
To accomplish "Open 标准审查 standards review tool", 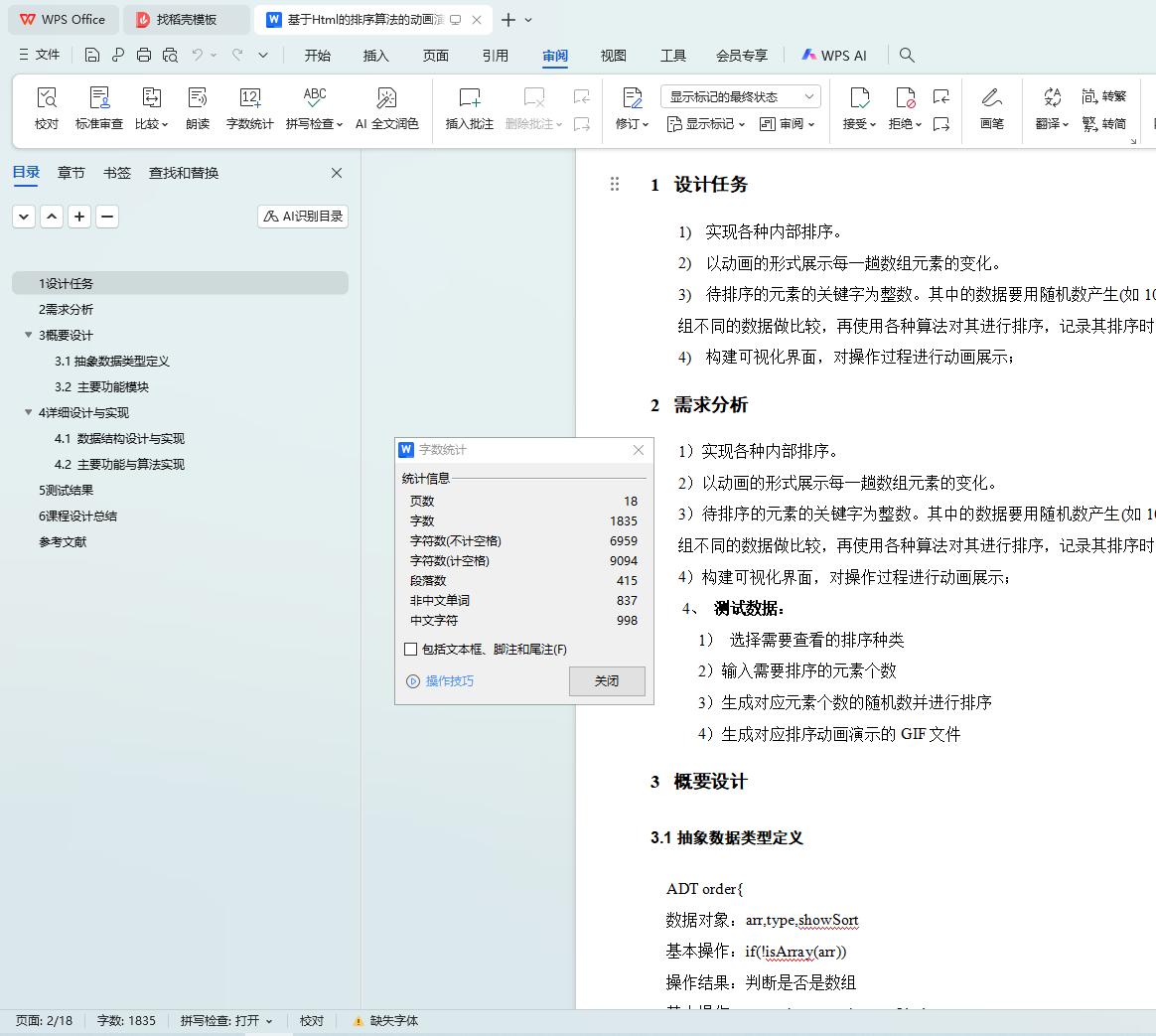I will coord(98,107).
